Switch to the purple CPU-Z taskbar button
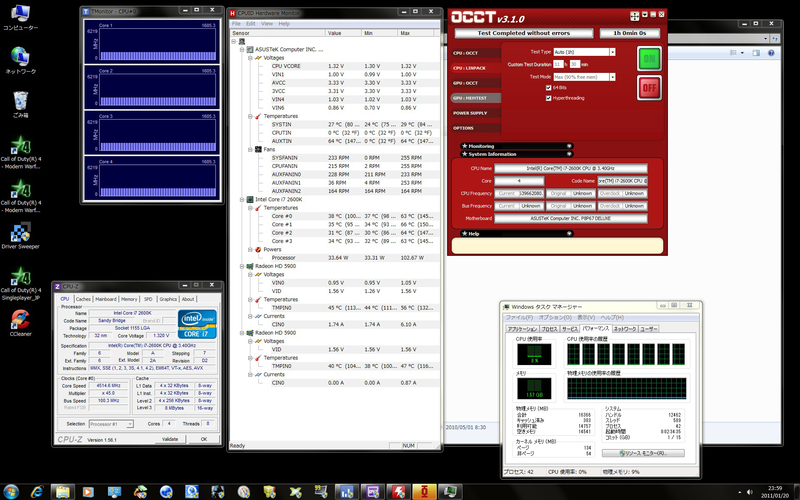 372,491
